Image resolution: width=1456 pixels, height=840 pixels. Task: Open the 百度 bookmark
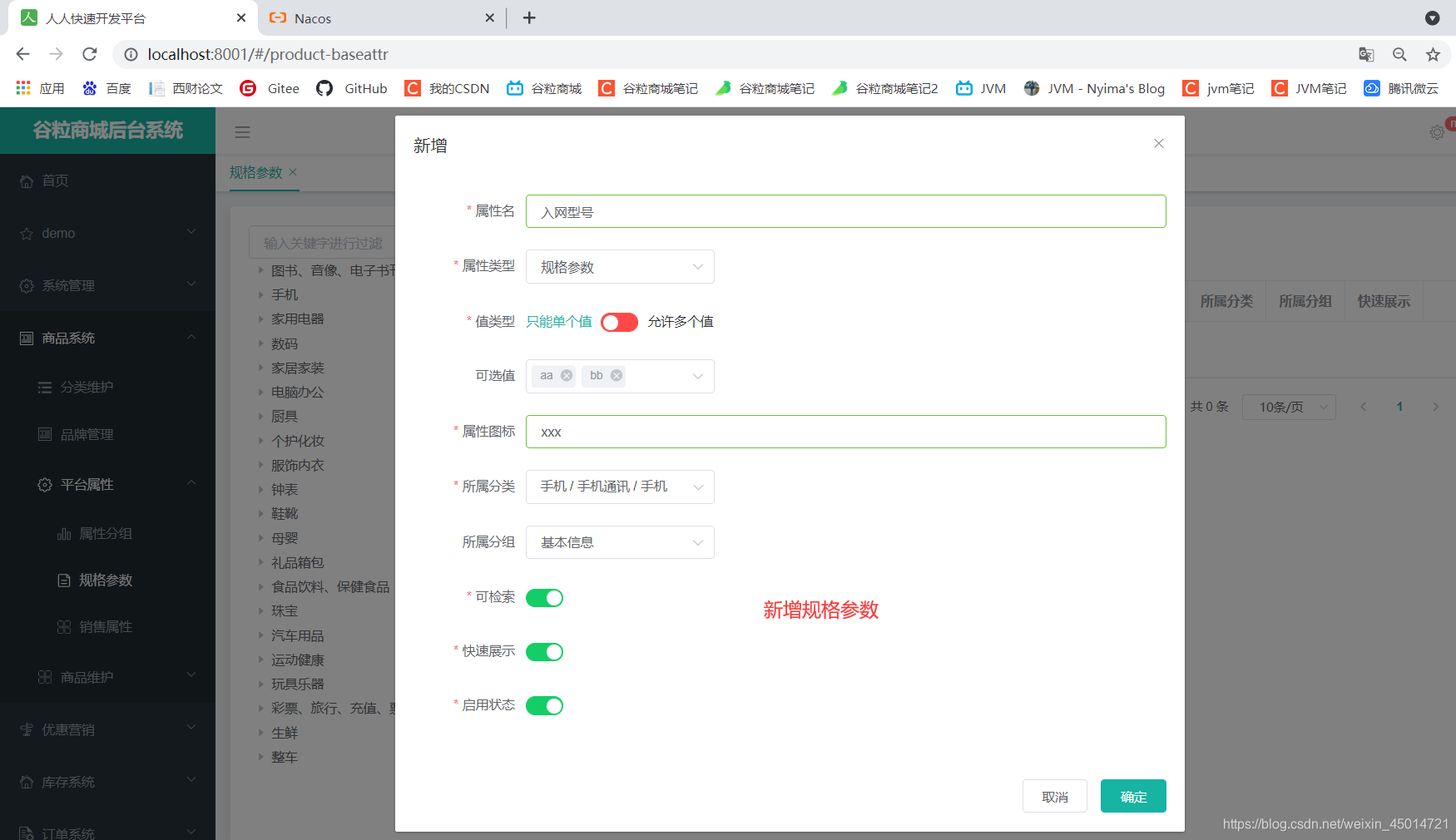106,88
